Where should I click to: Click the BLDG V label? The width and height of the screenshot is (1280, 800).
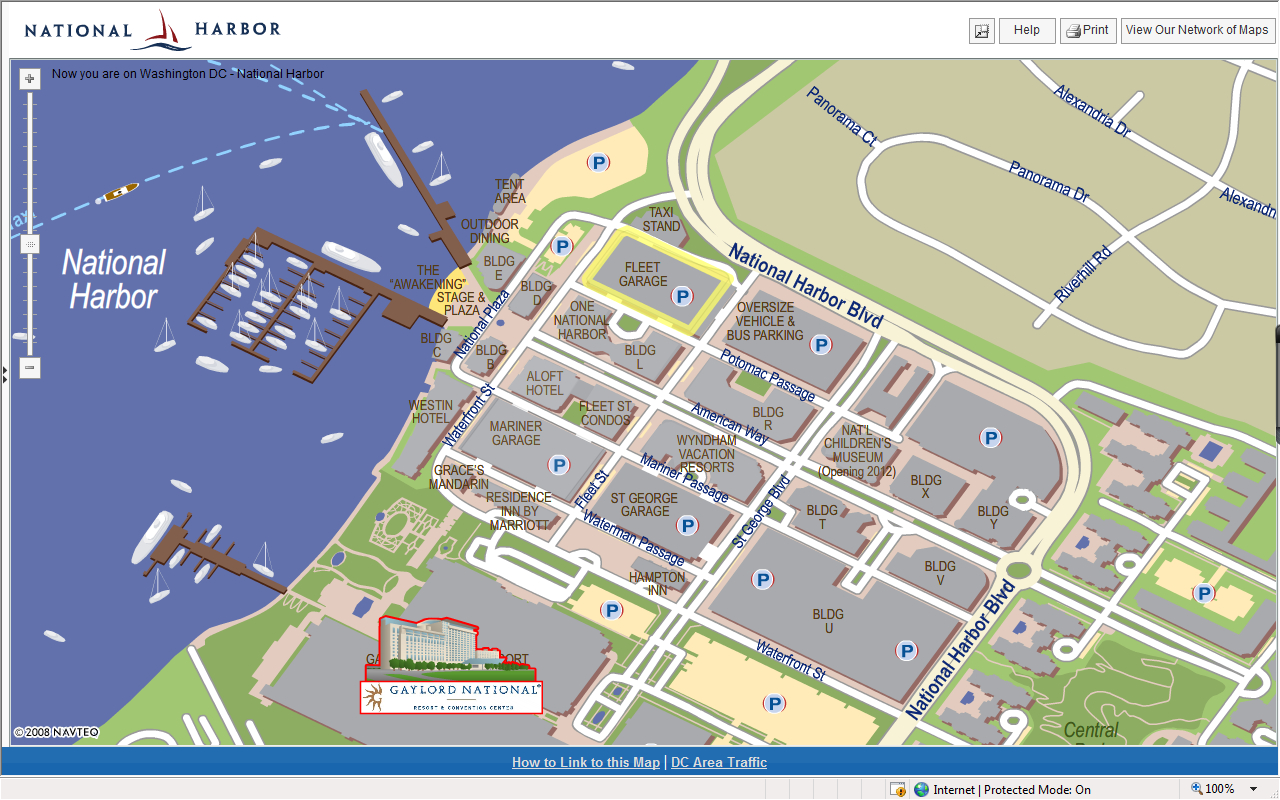coord(940,573)
